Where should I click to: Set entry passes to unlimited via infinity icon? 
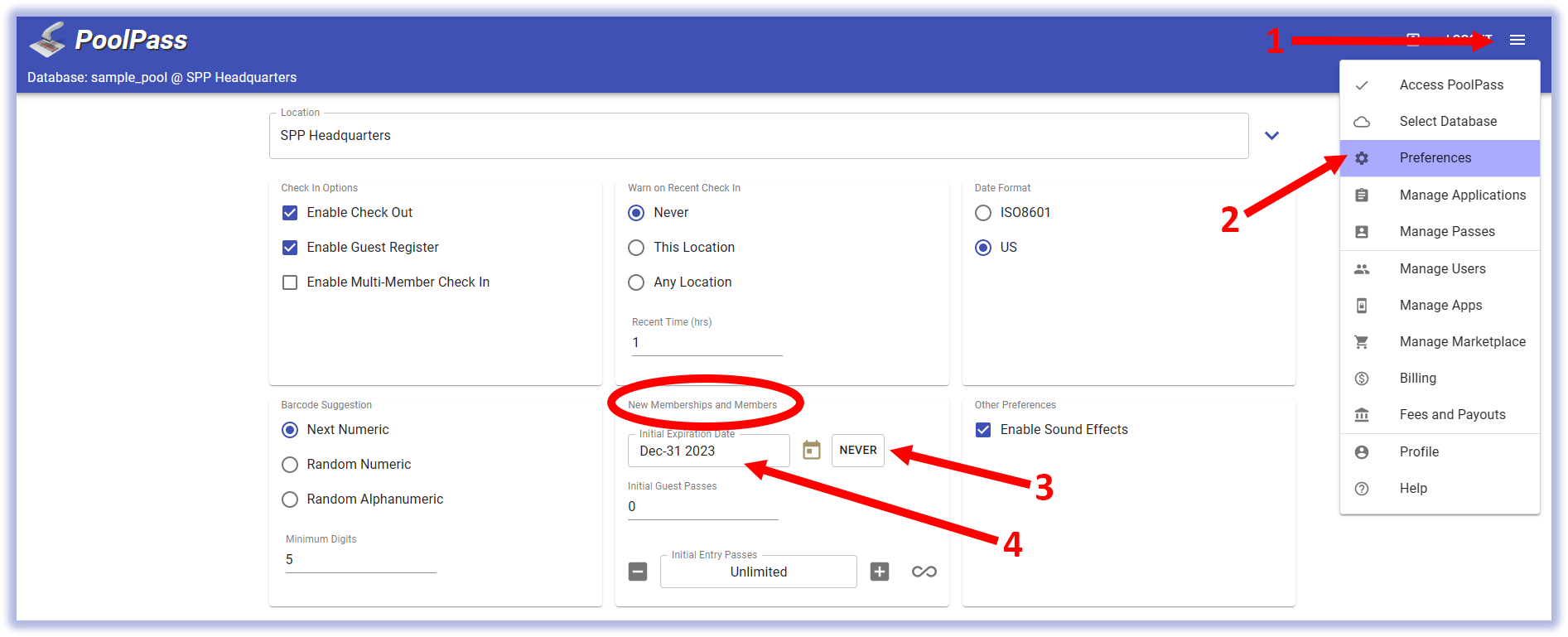pyautogui.click(x=924, y=572)
